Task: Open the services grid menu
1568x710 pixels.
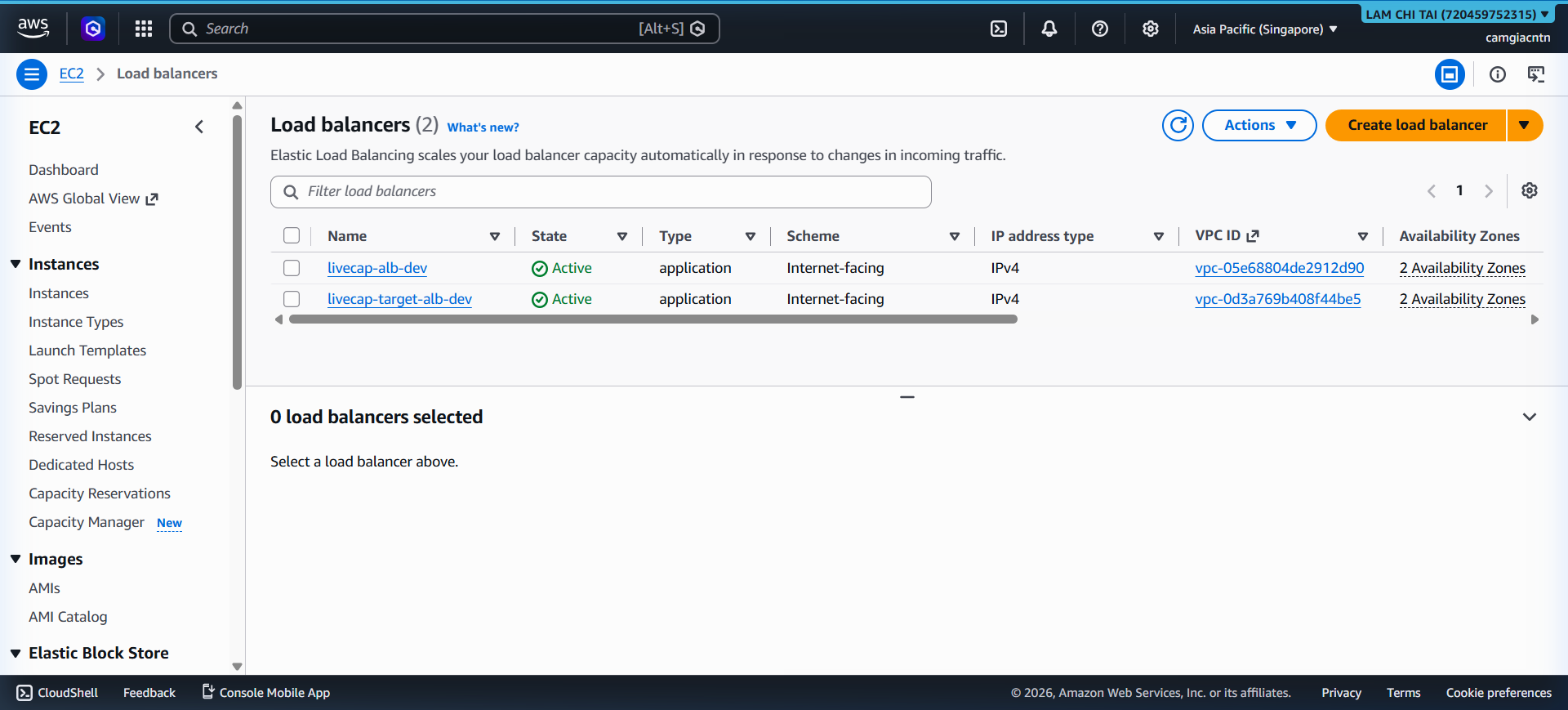Action: [144, 29]
